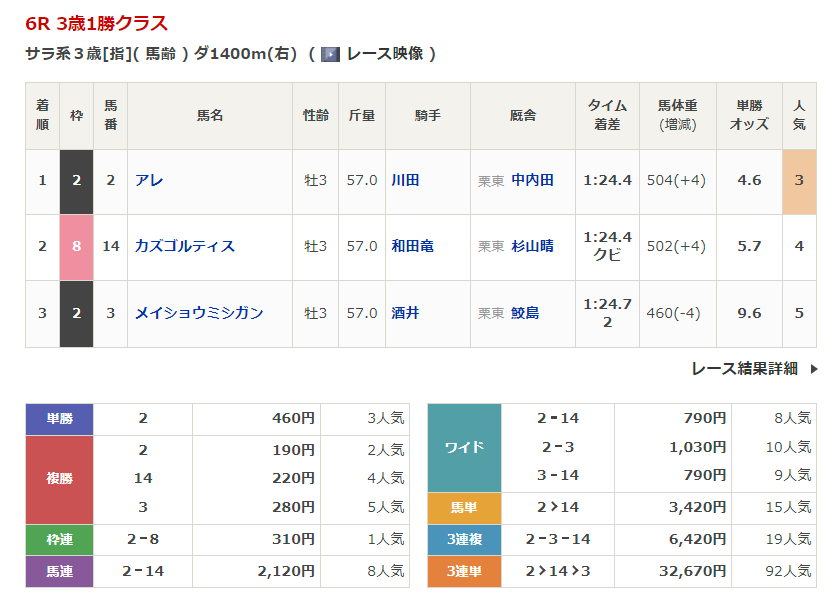The width and height of the screenshot is (840, 597).
Task: Click the race video camera icon
Action: tap(330, 54)
